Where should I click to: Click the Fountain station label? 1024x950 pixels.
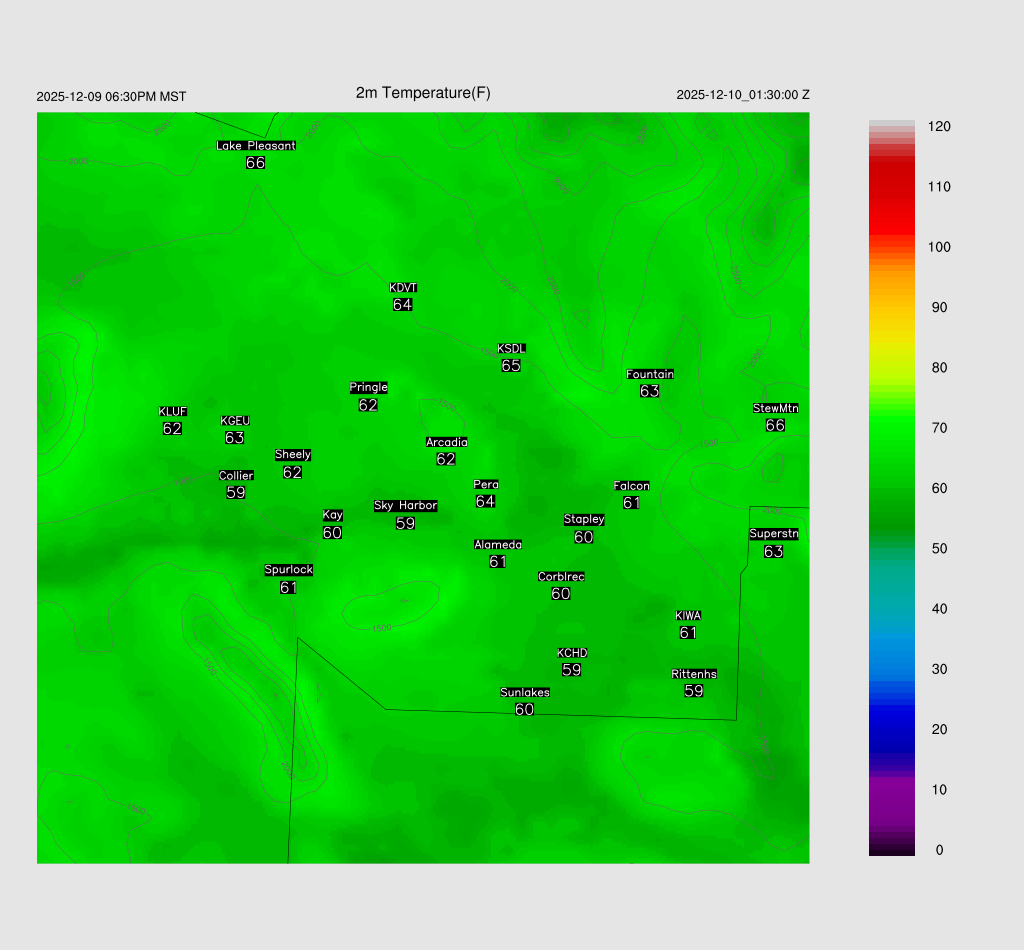click(650, 375)
